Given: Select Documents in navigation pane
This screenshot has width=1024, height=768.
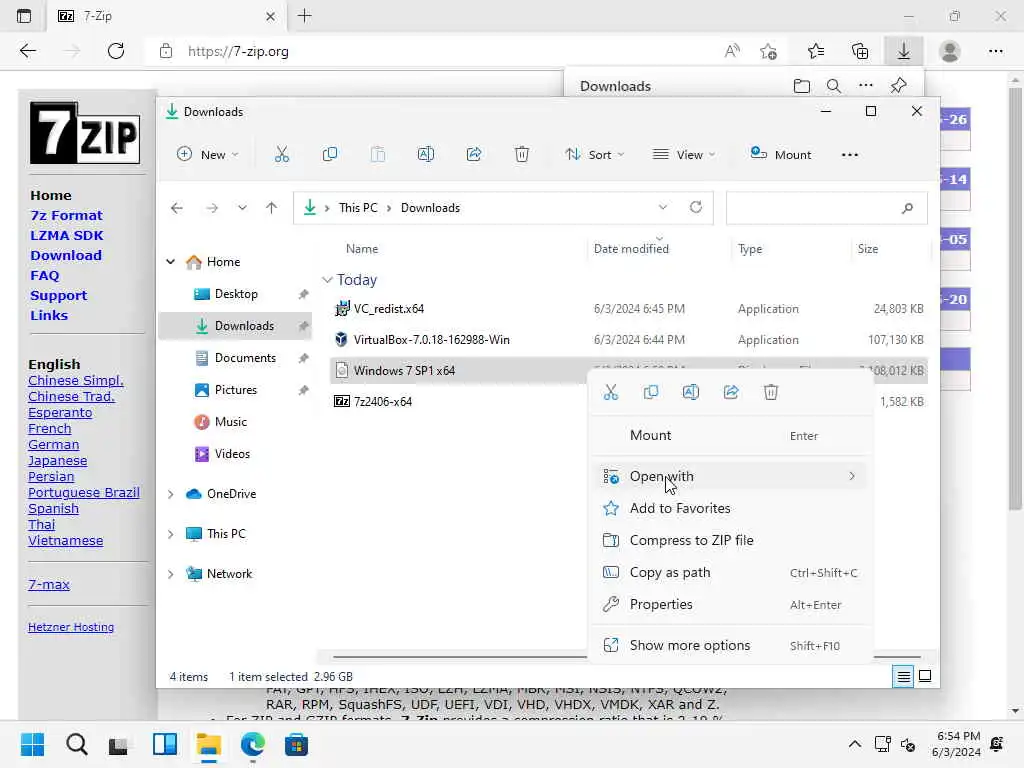Looking at the screenshot, I should 235,358.
